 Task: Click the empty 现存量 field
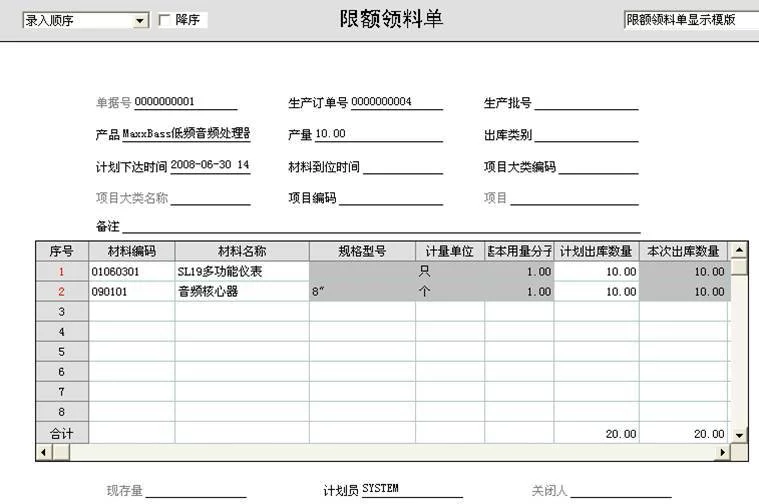click(196, 490)
